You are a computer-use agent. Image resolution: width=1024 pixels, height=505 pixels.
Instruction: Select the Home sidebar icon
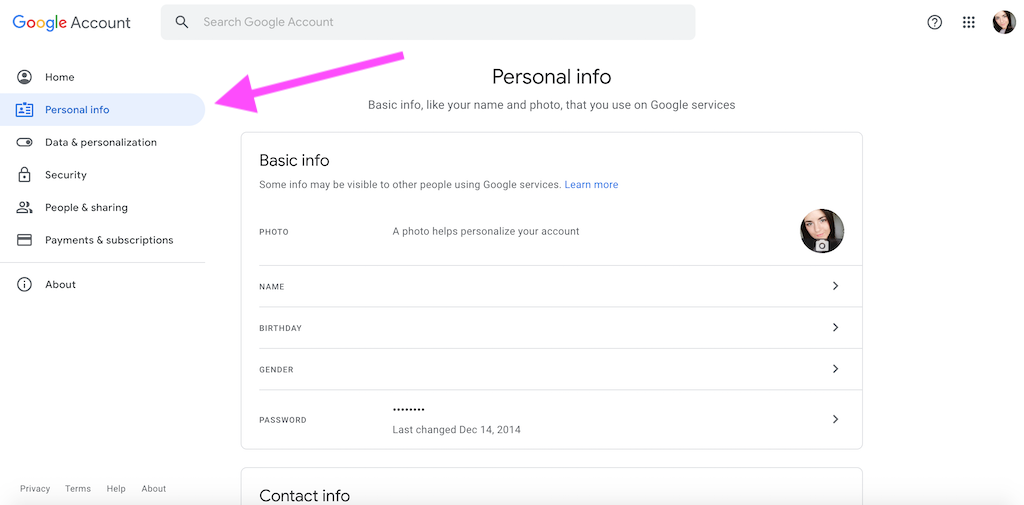click(x=24, y=77)
